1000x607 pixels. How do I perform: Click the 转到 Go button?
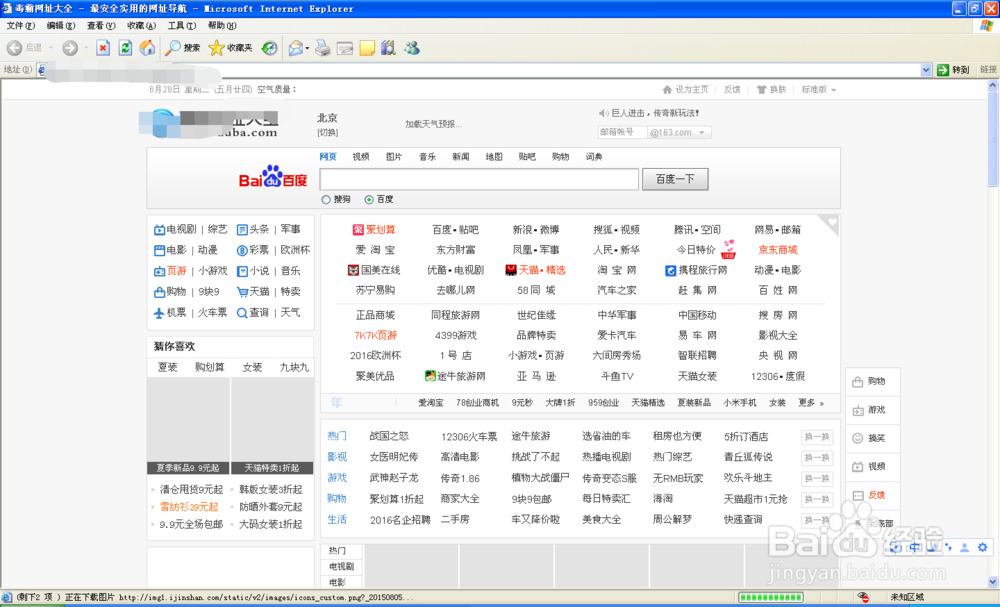[953, 70]
